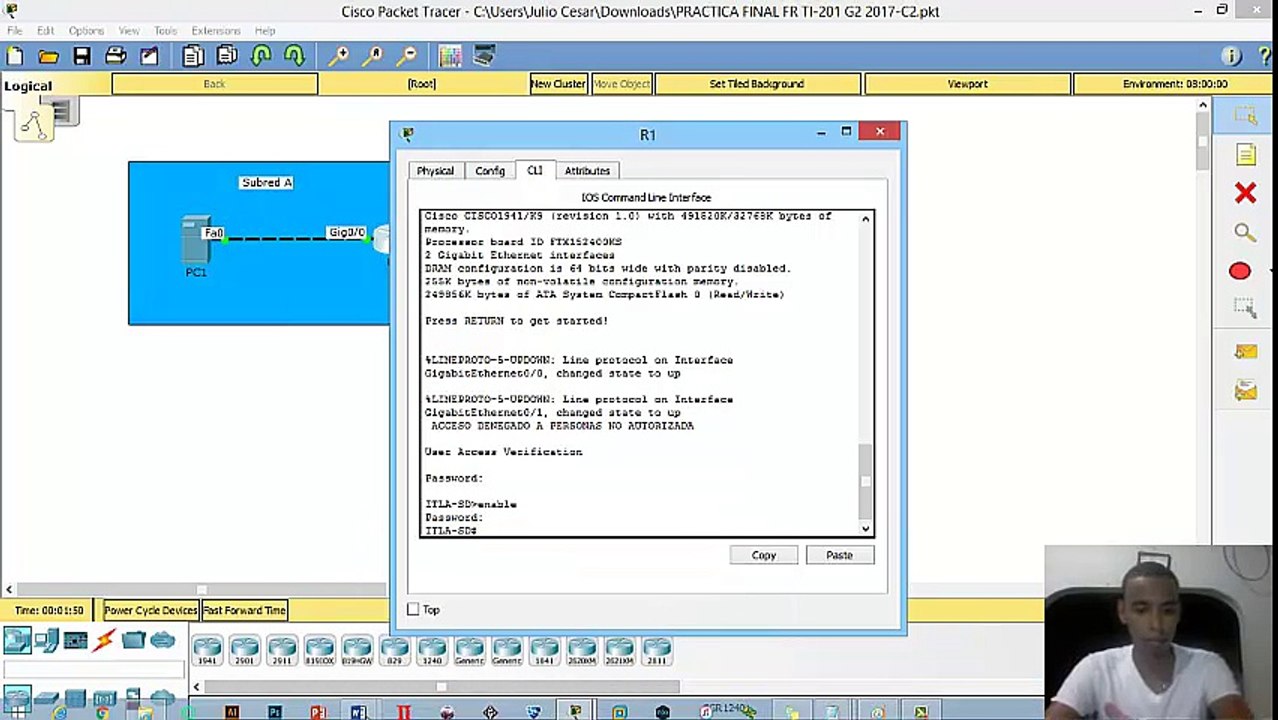Choose the Inspect magnifier tool
Image resolution: width=1278 pixels, height=720 pixels.
1245,232
